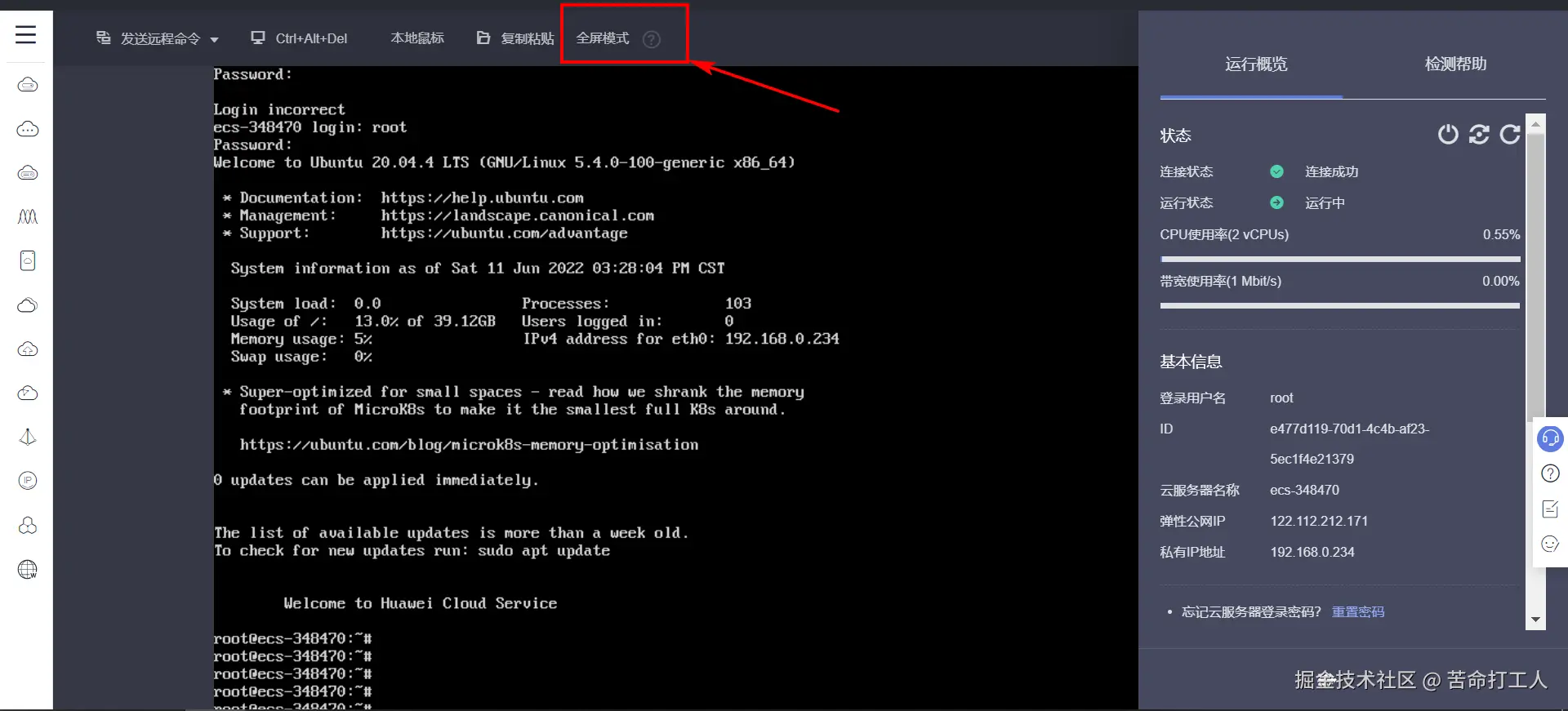Click https://ubuntu.com/advantage in the terminal
This screenshot has width=1568, height=711.
pyautogui.click(x=504, y=233)
